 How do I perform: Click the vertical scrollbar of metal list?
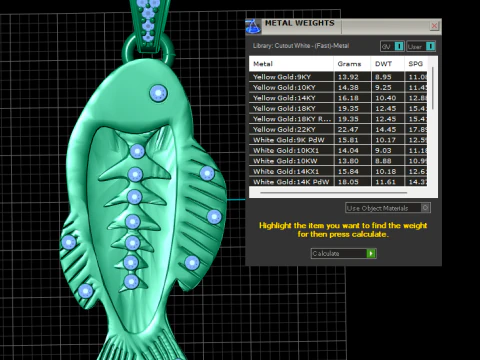(433, 88)
